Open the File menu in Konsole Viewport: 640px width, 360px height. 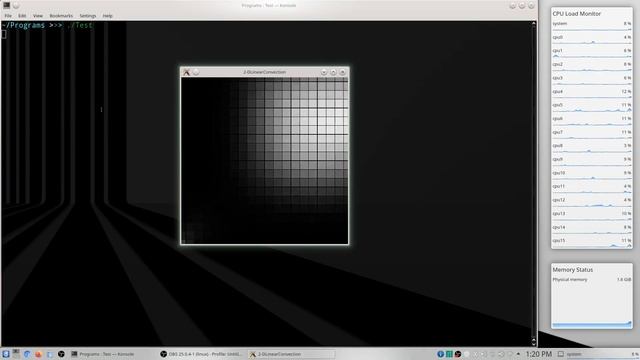pos(8,16)
